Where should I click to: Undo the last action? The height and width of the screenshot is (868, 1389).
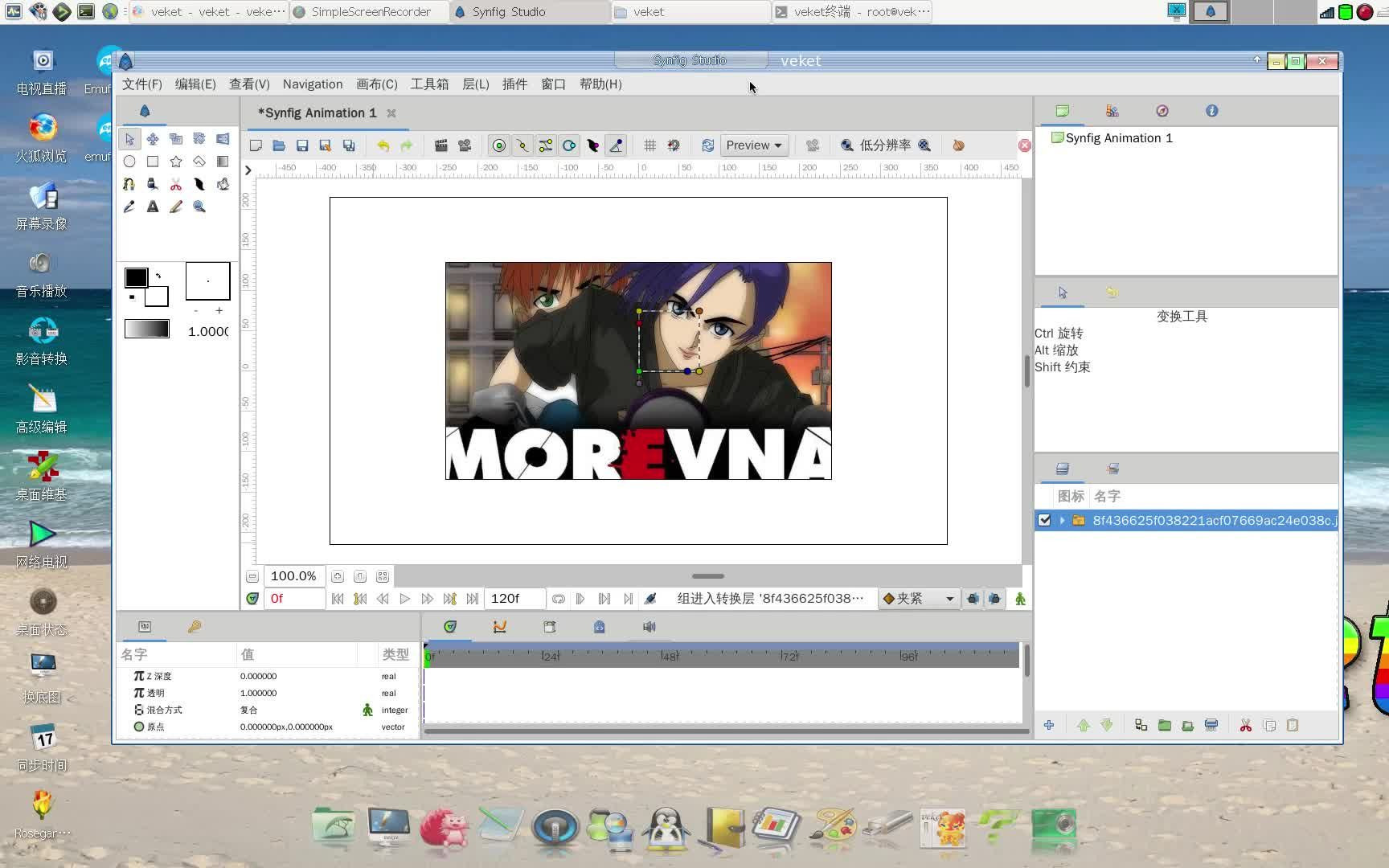point(383,145)
